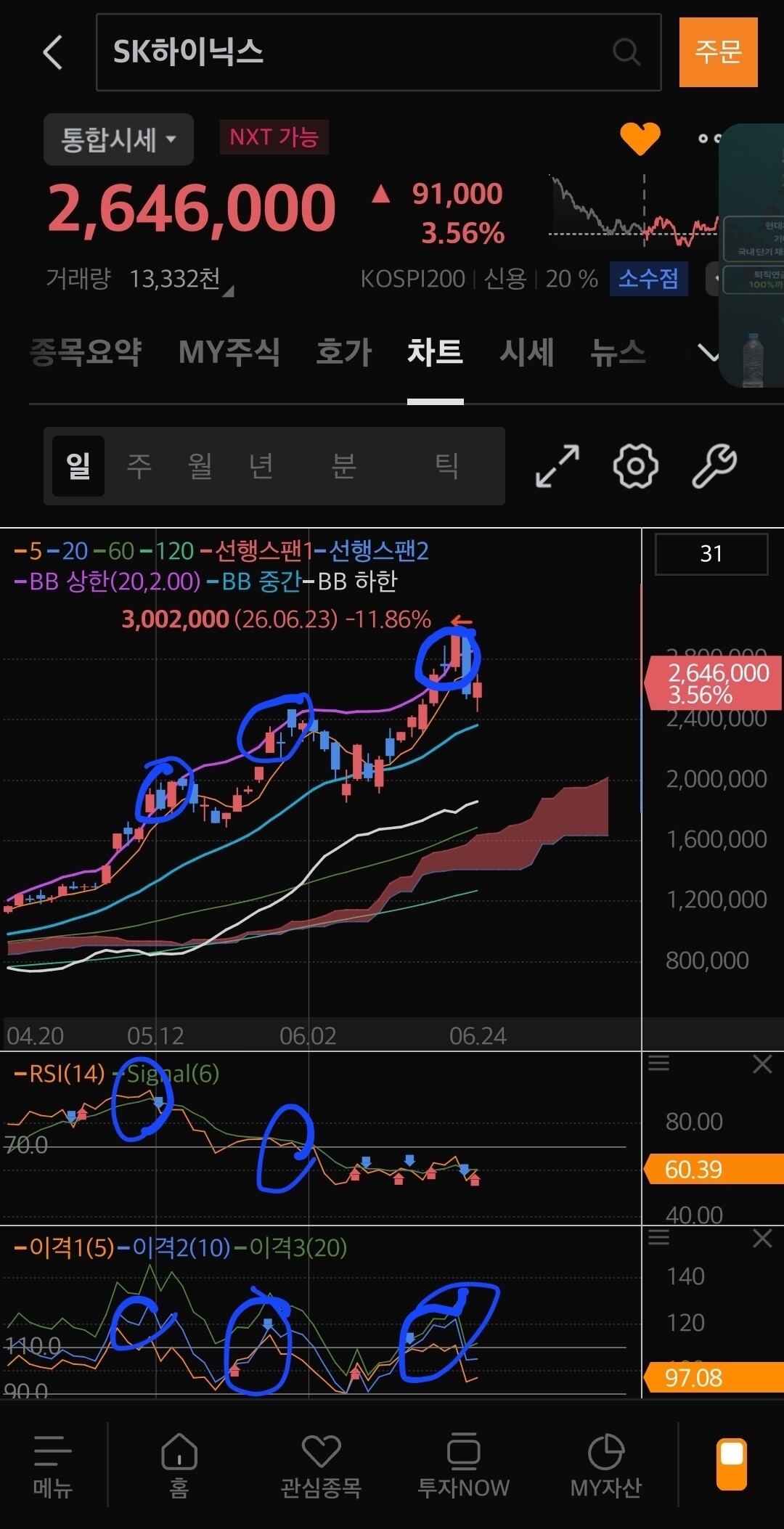Select the 주 weekly chart period
This screenshot has height=1529, width=784.
(139, 466)
